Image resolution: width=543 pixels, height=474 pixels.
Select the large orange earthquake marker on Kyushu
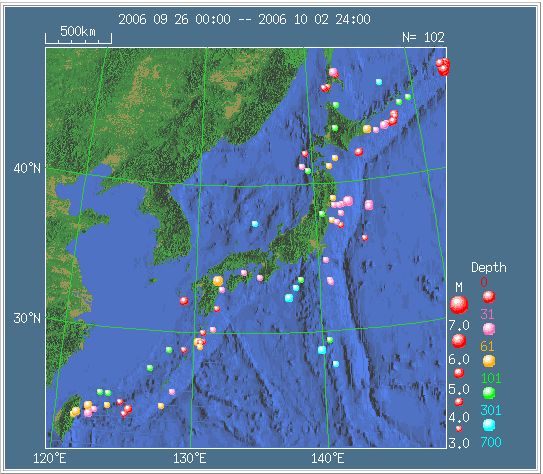click(218, 281)
